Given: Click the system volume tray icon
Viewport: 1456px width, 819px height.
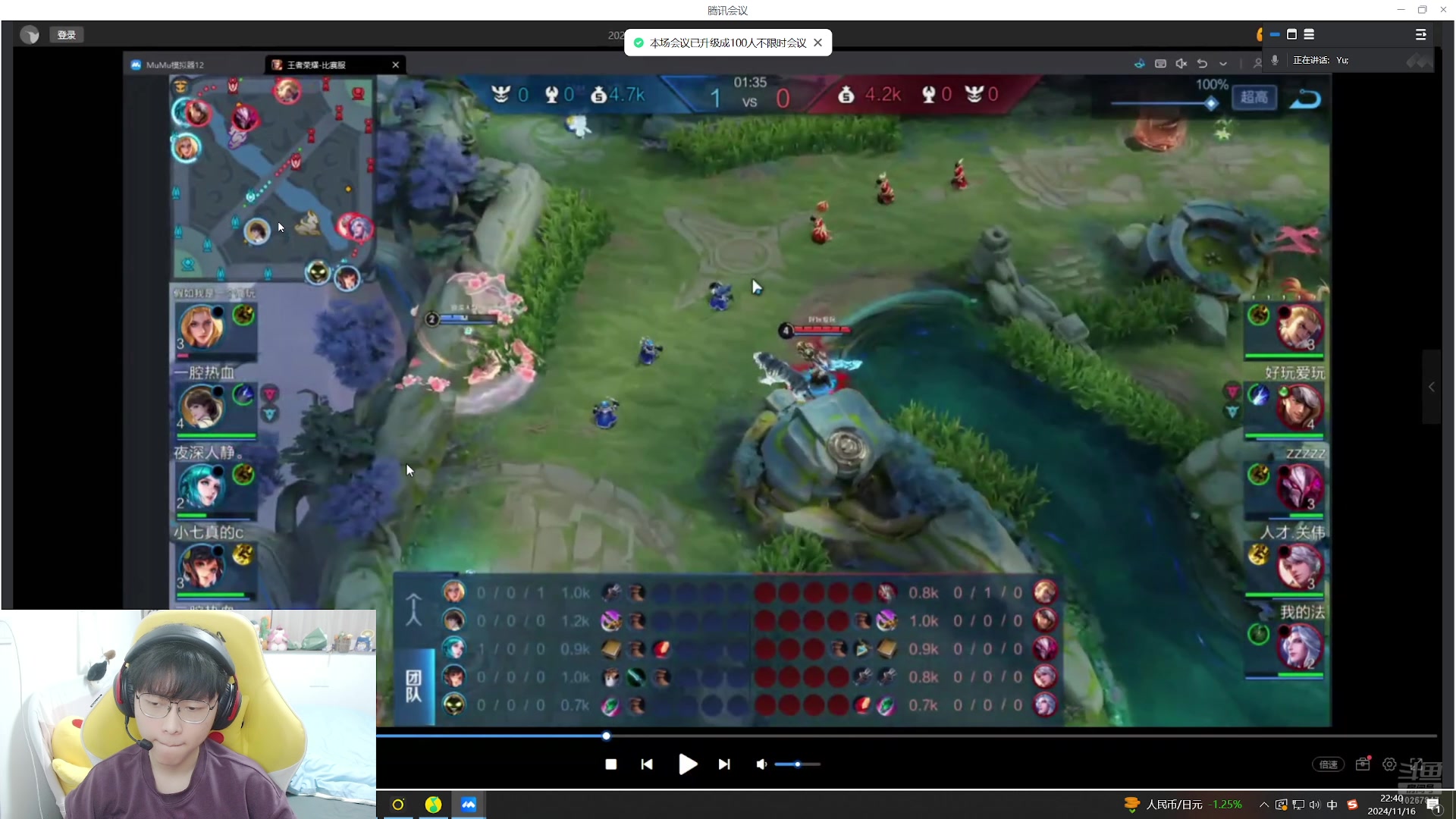Looking at the screenshot, I should (x=1315, y=805).
